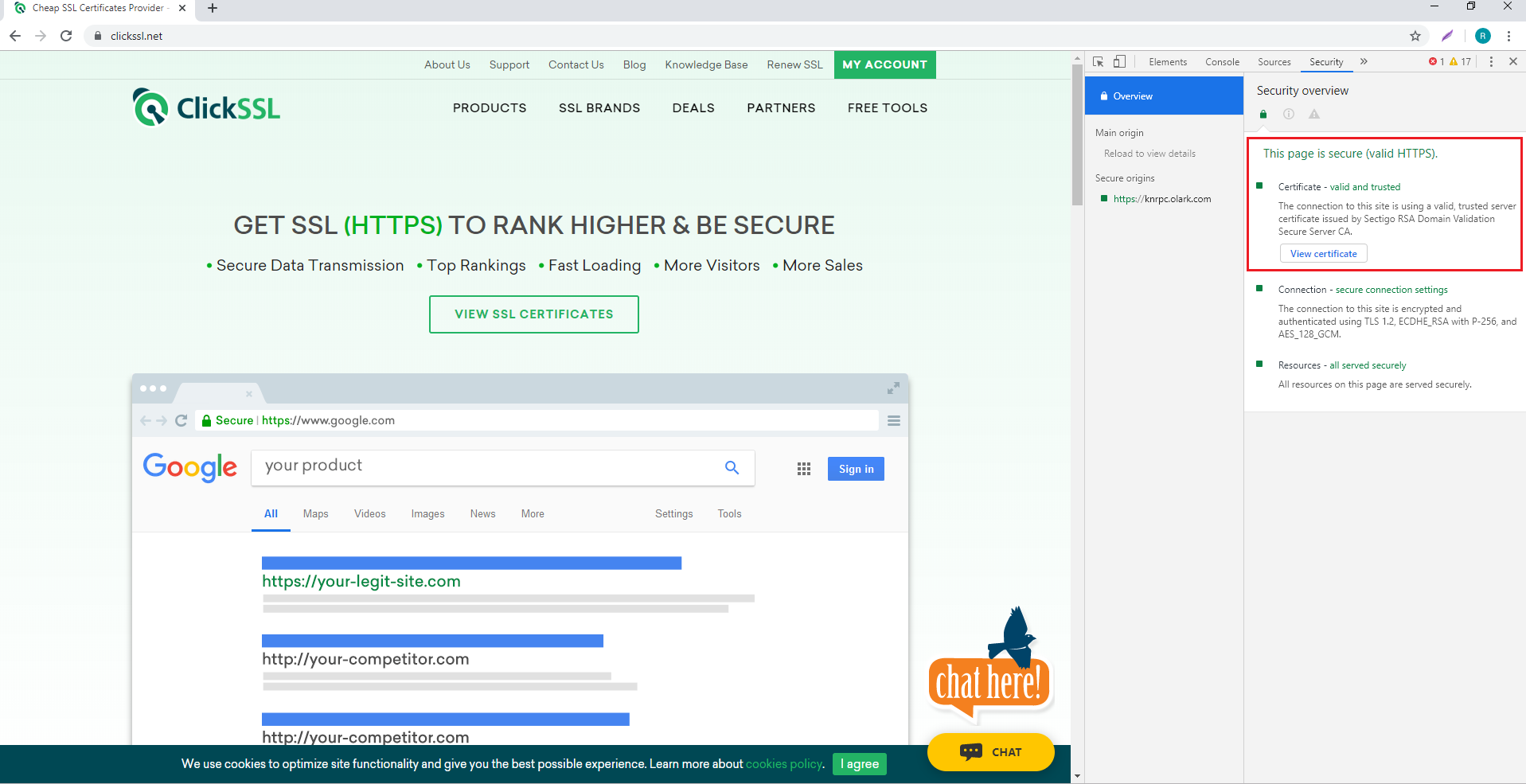Activate the DevTools inspect element tool

tap(1099, 61)
